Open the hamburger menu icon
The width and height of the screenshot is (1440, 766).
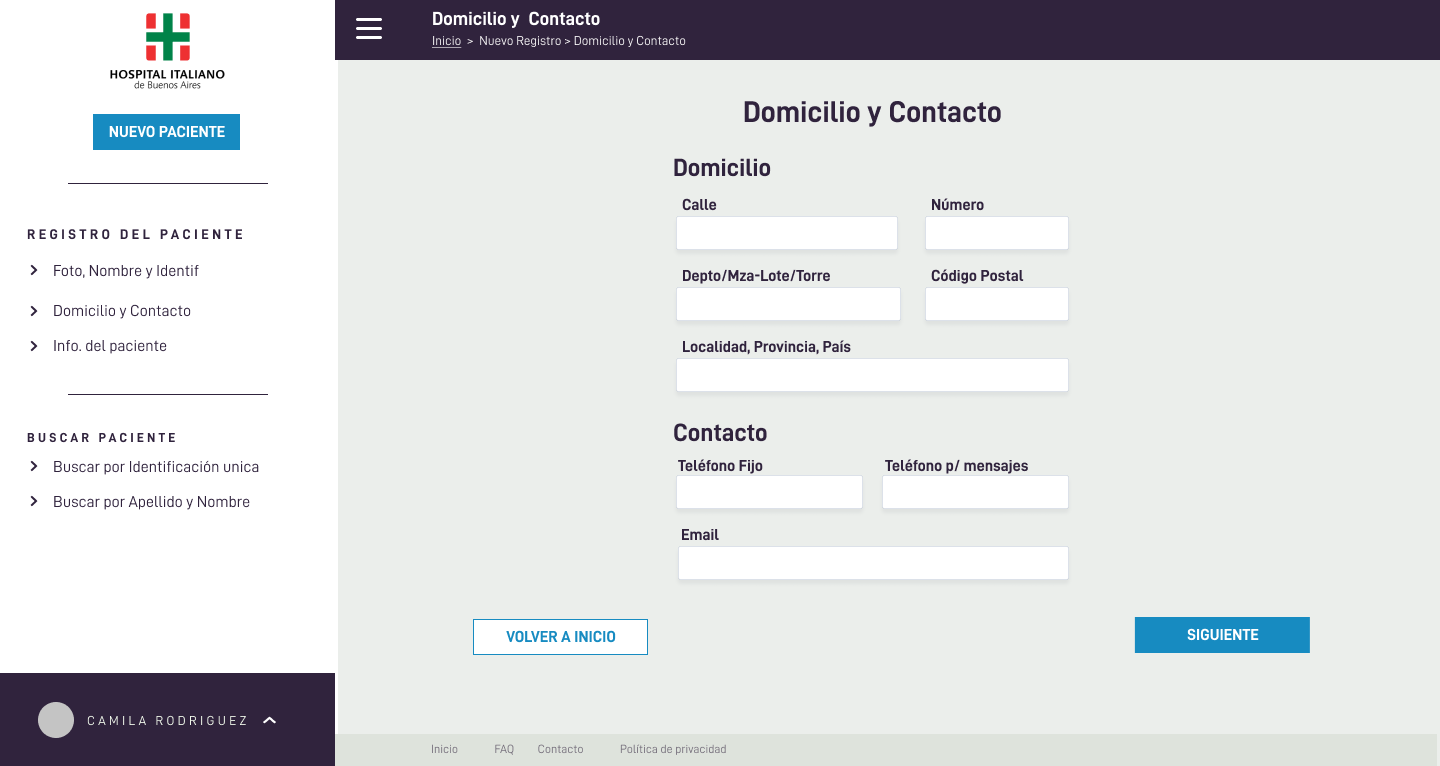pos(369,29)
